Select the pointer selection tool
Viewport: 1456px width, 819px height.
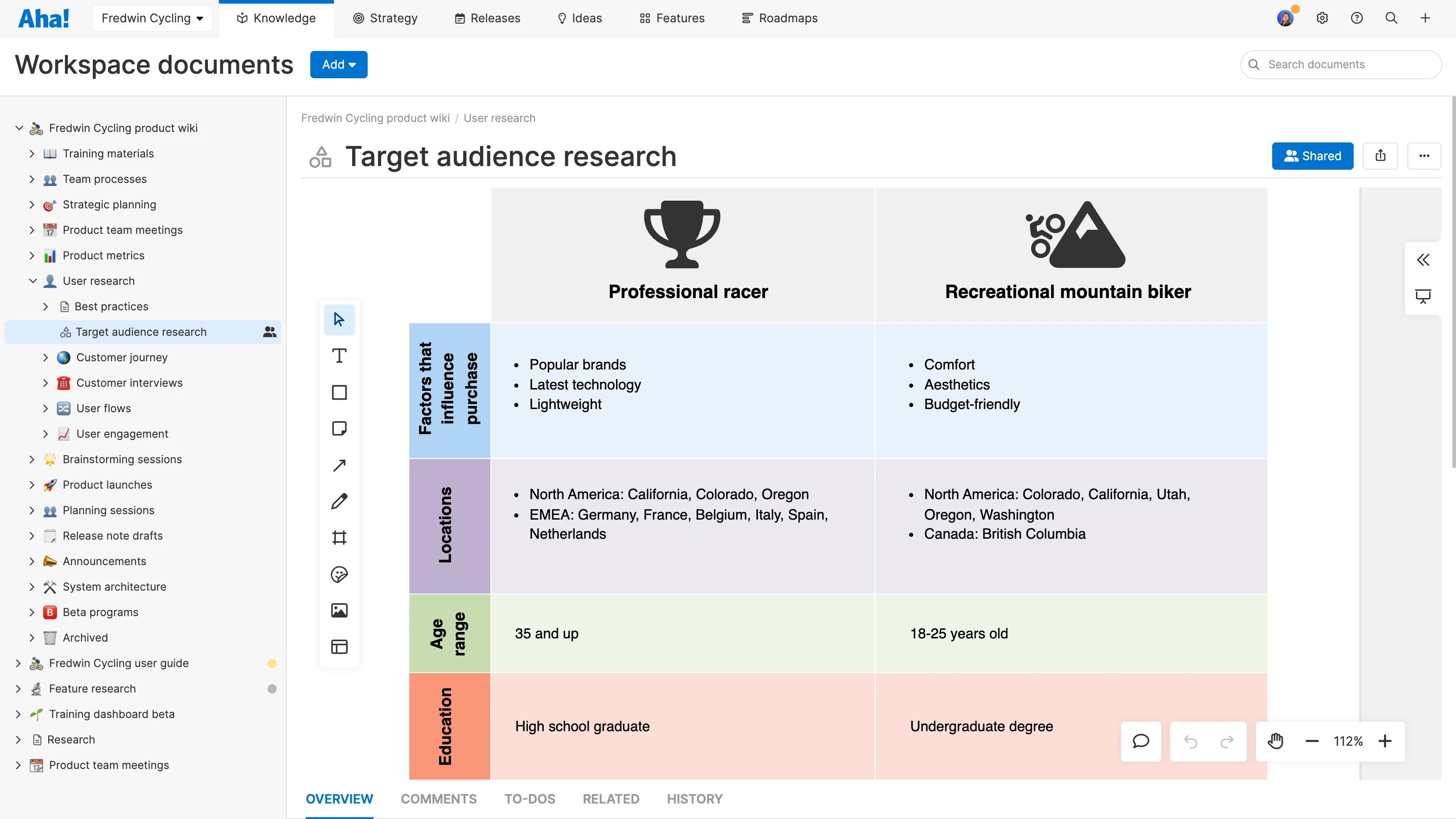[339, 319]
